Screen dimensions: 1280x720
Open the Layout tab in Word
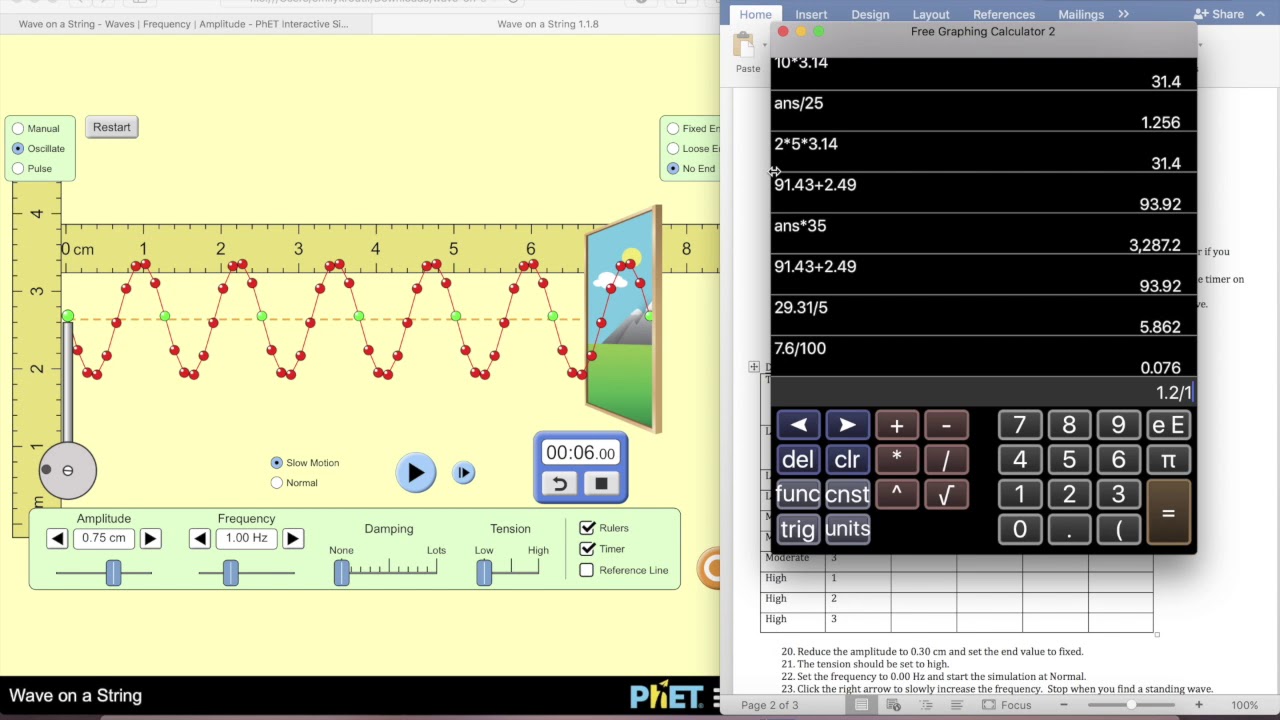tap(931, 14)
